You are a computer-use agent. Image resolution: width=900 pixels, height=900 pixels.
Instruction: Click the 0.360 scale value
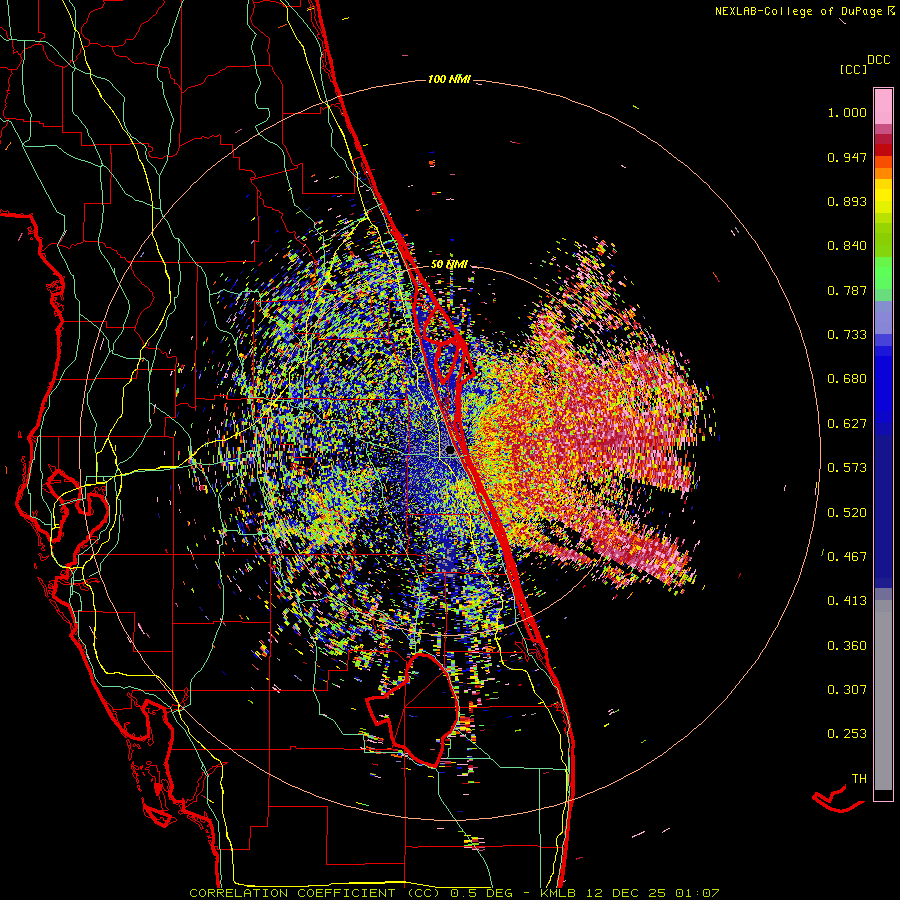pos(847,646)
